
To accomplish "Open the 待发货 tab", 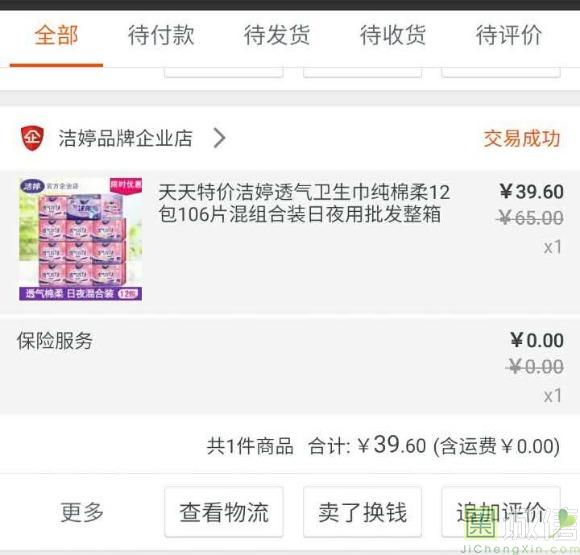I will pyautogui.click(x=277, y=36).
